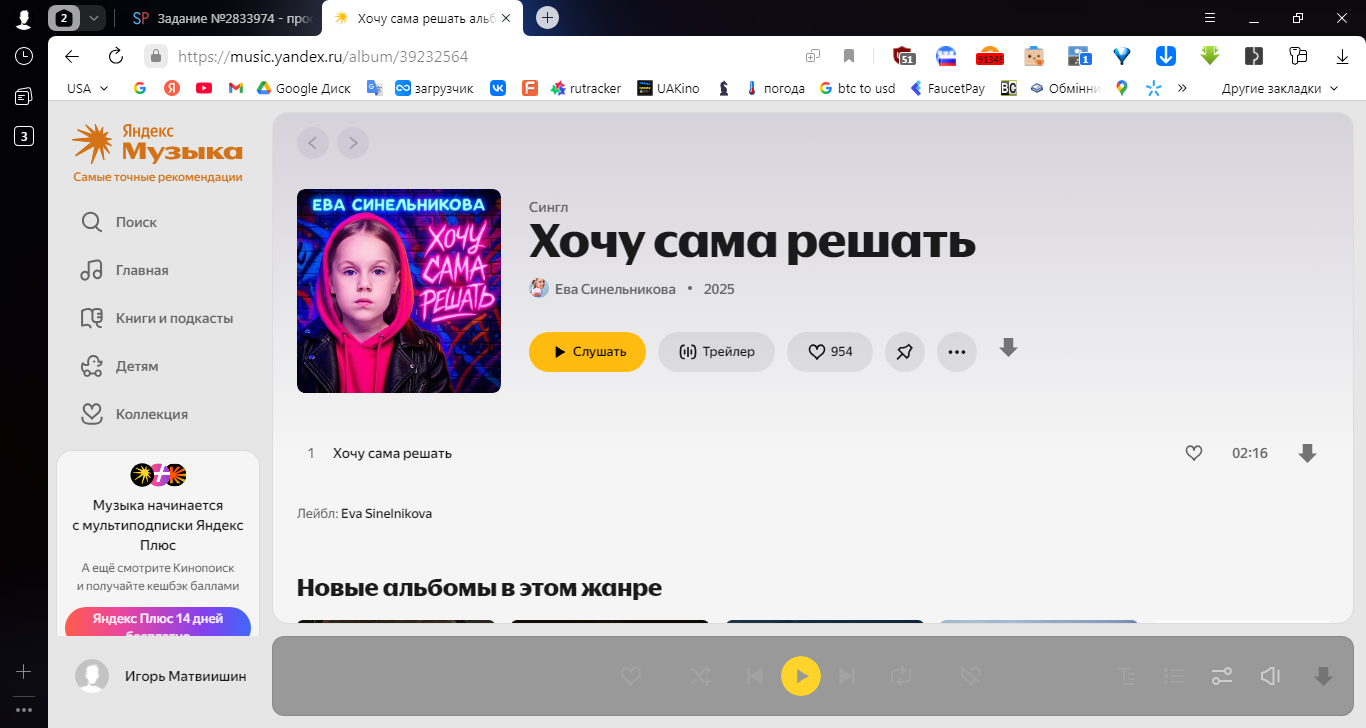This screenshot has height=728, width=1366.
Task: Like the album with 954 likes
Action: tap(830, 352)
